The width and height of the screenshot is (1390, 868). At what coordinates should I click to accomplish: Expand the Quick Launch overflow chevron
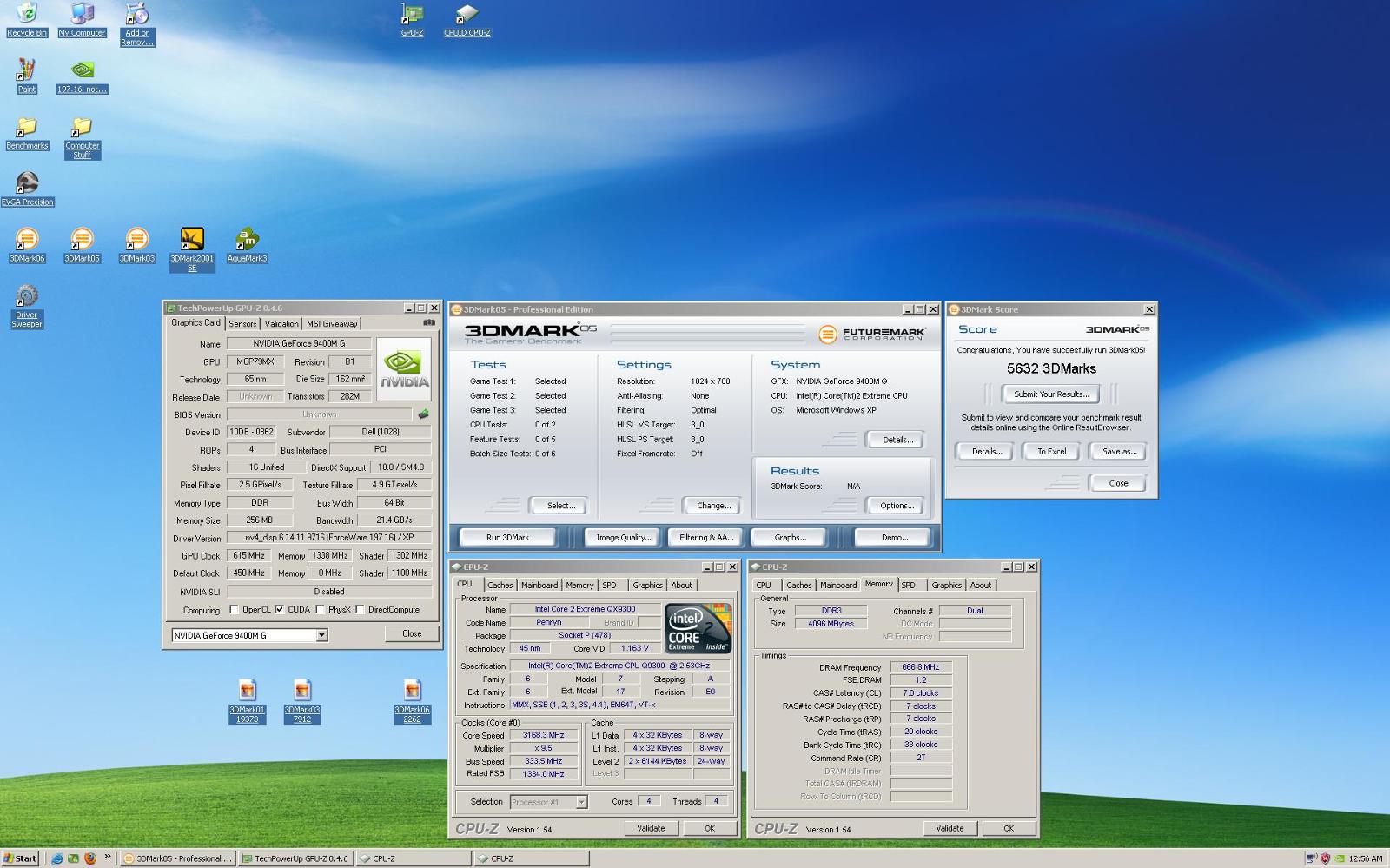click(108, 858)
